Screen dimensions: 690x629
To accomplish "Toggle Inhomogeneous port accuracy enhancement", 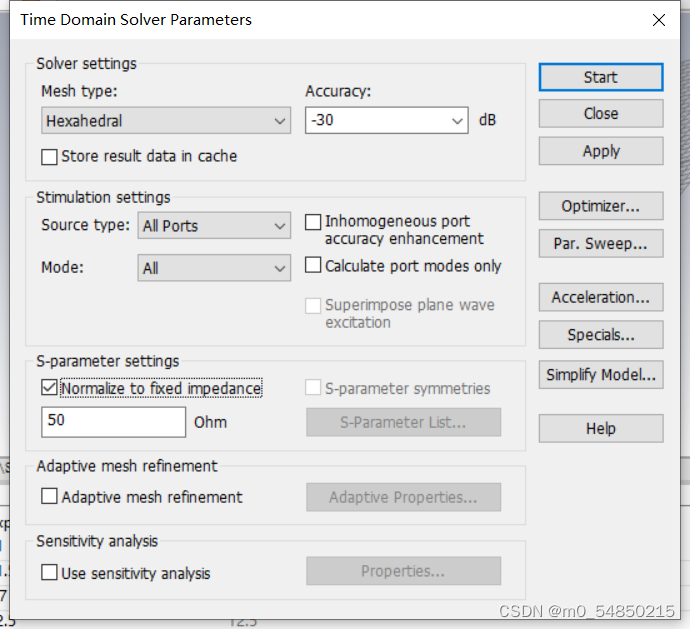I will [x=313, y=222].
